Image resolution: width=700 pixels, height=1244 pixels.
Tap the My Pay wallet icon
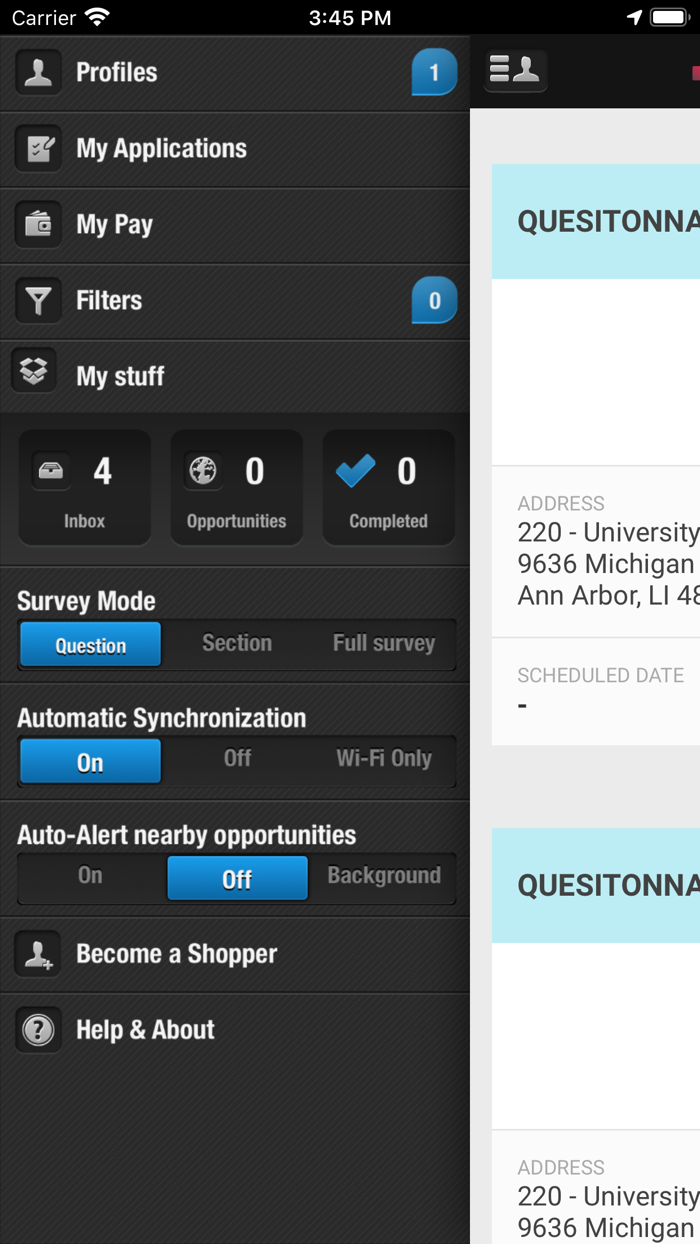tap(38, 224)
